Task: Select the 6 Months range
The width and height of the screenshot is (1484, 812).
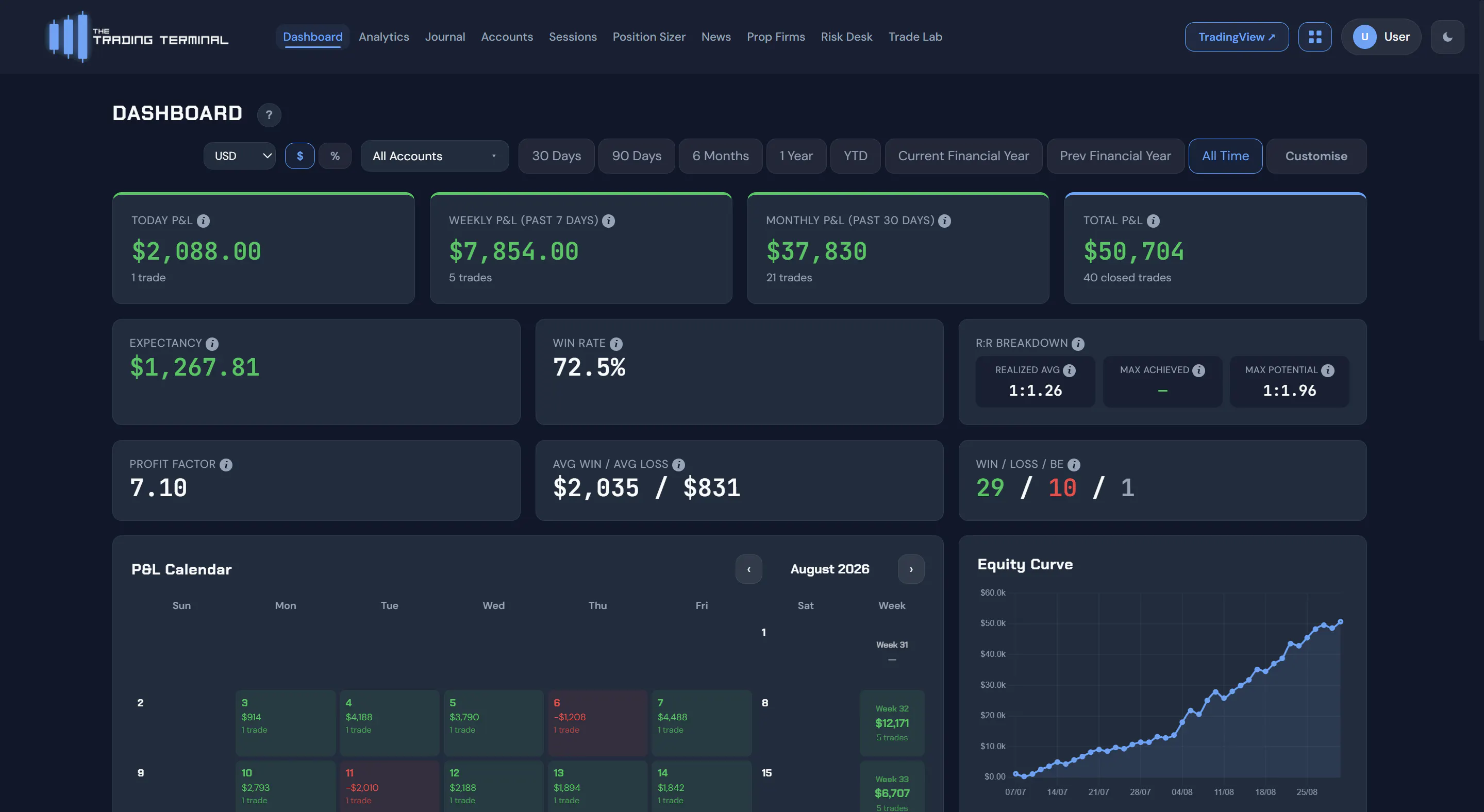Action: click(720, 156)
